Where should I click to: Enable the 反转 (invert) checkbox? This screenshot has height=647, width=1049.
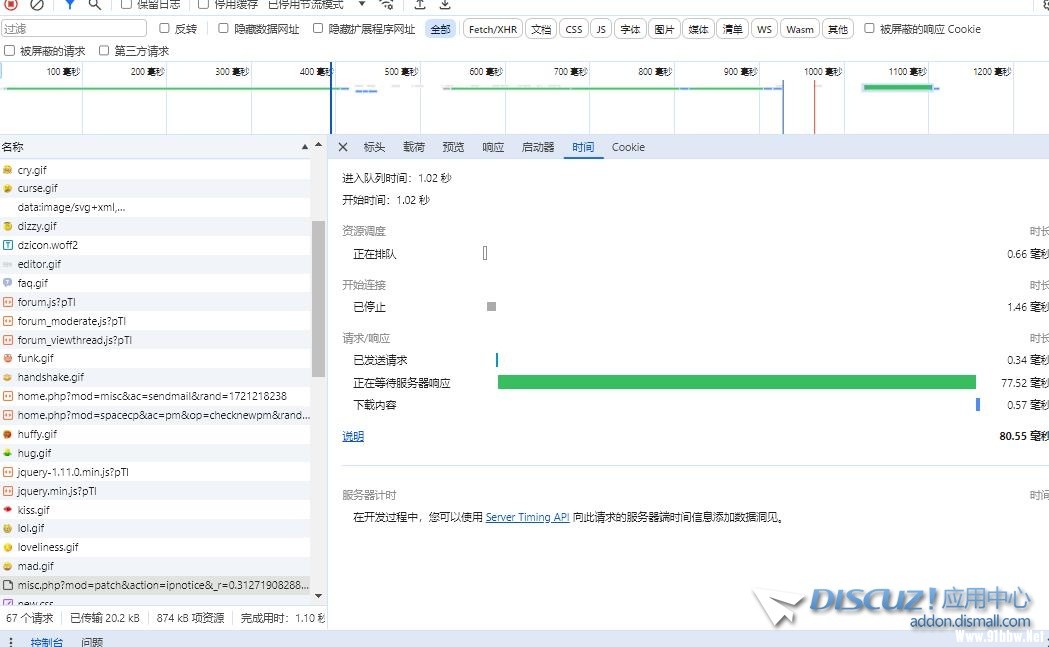pos(166,29)
